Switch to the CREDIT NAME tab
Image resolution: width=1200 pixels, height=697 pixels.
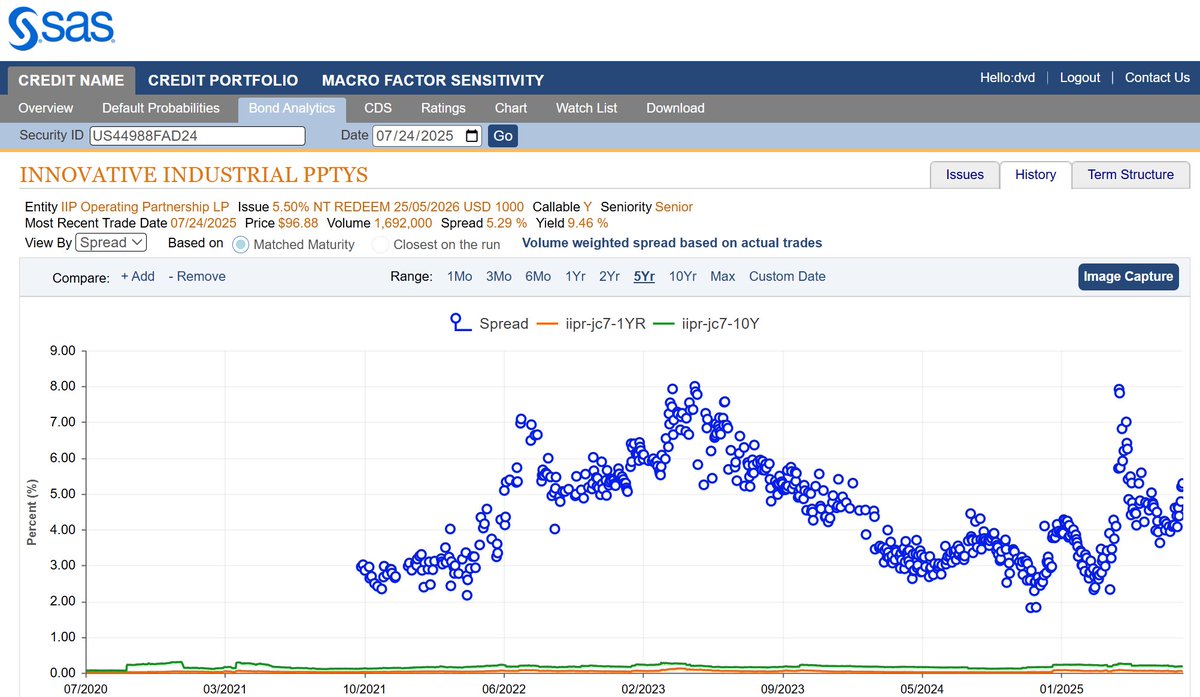(71, 80)
